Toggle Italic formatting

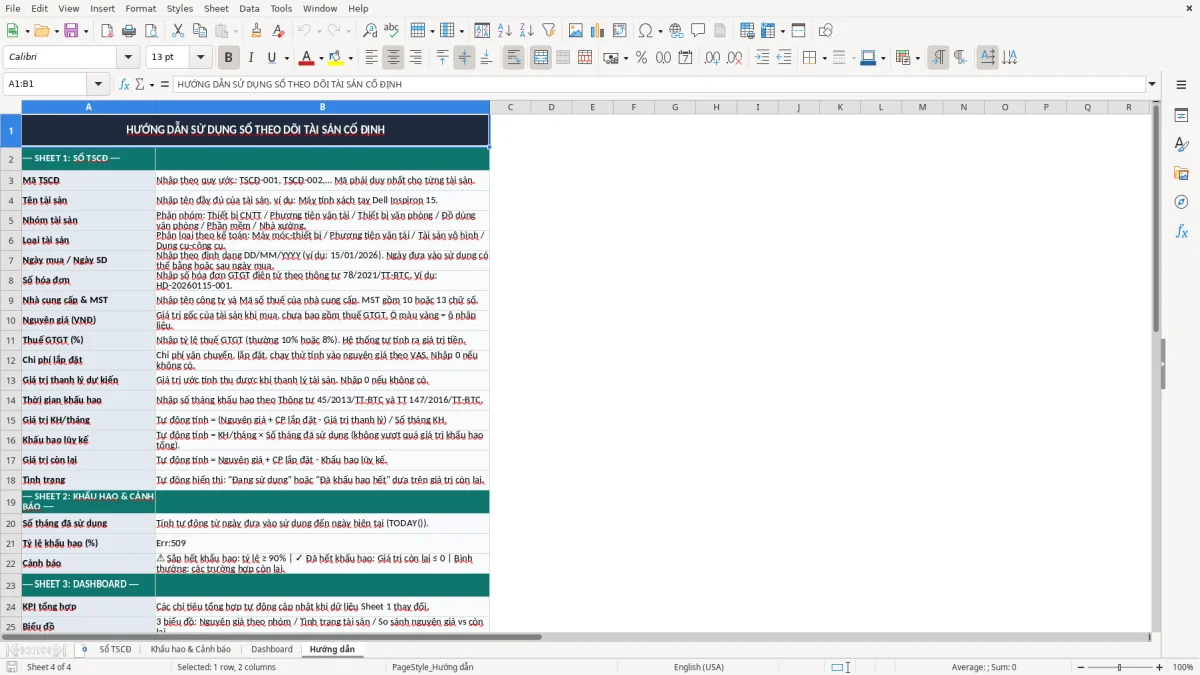251,58
